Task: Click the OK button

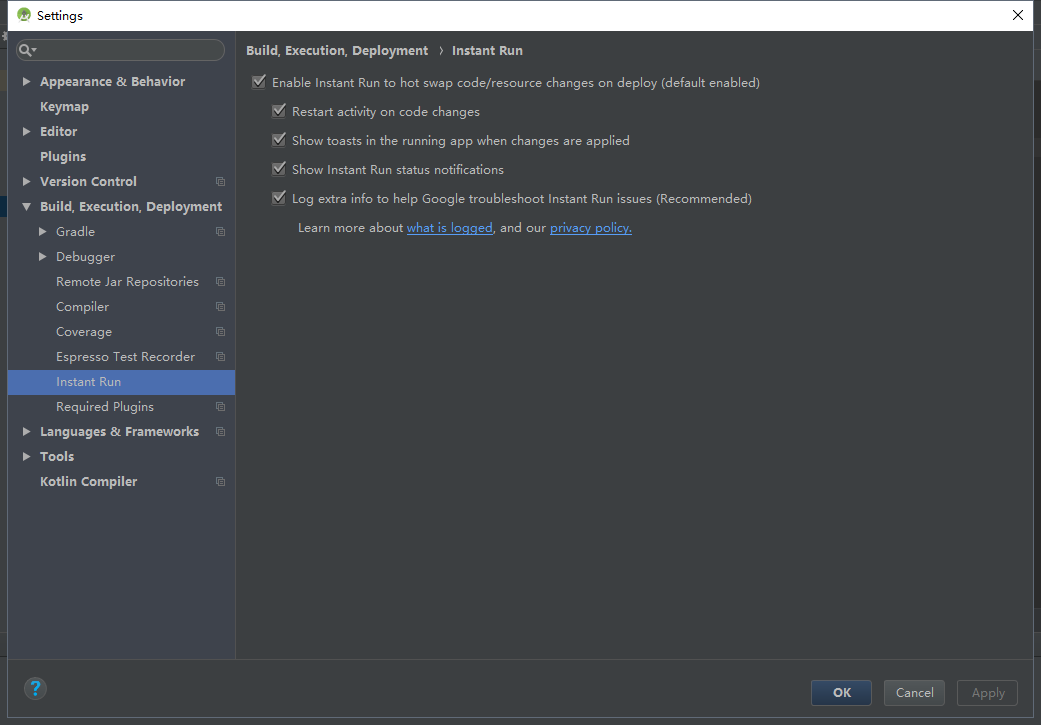Action: (841, 693)
